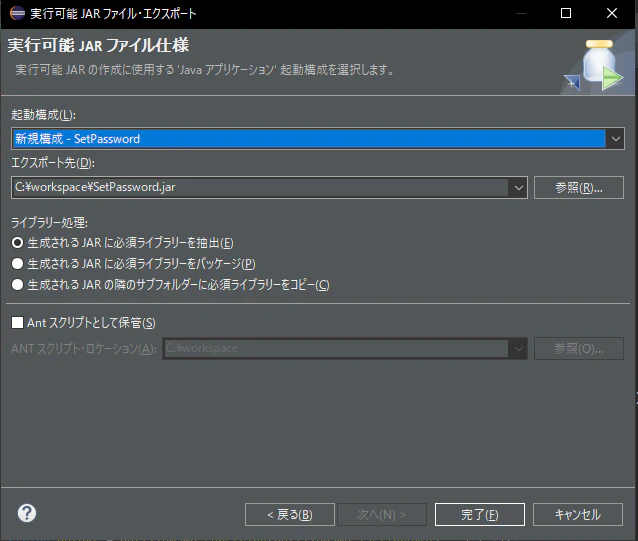Close the JAR export dialog

[612, 13]
